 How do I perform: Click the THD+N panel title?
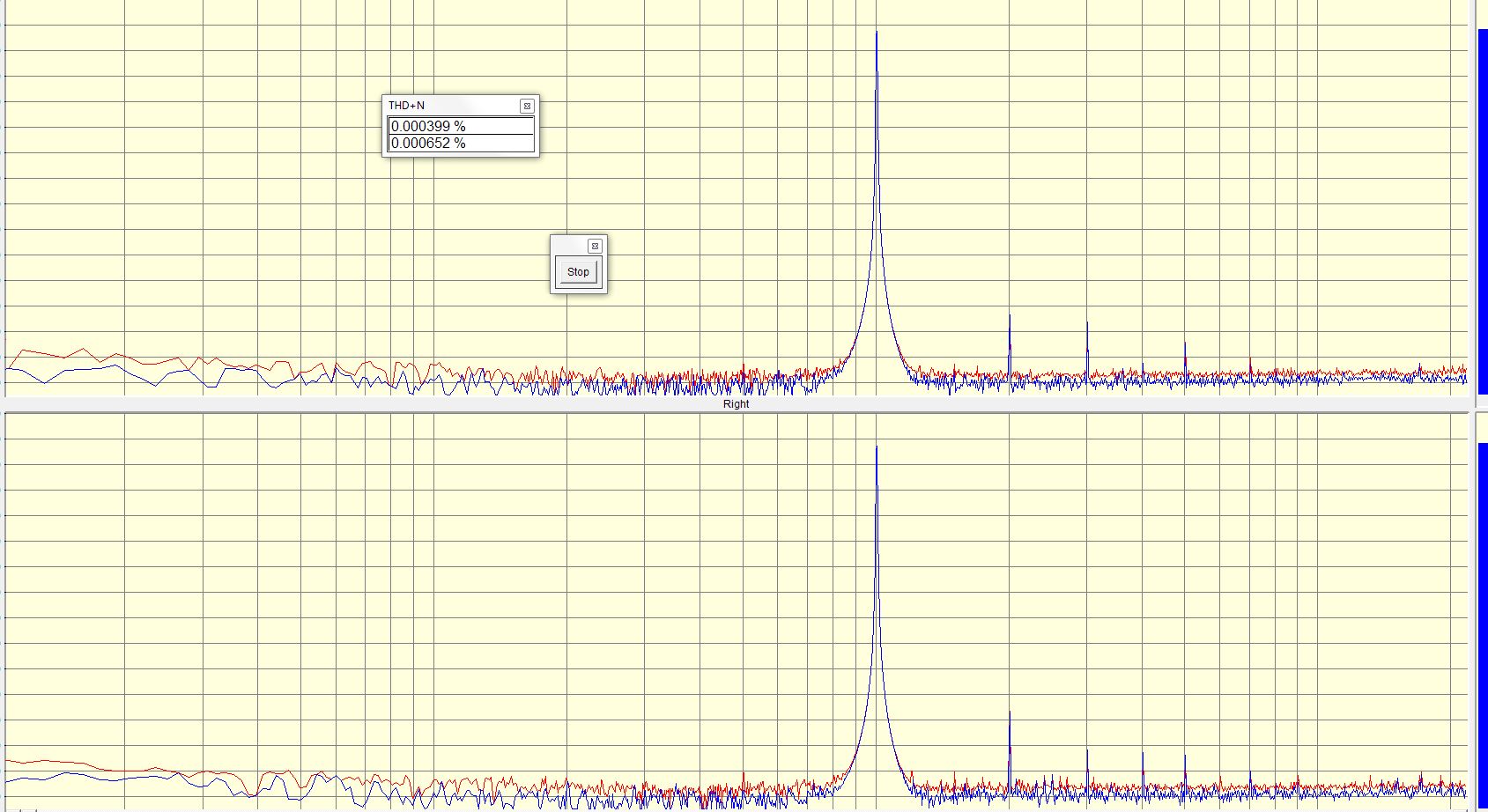coord(407,106)
